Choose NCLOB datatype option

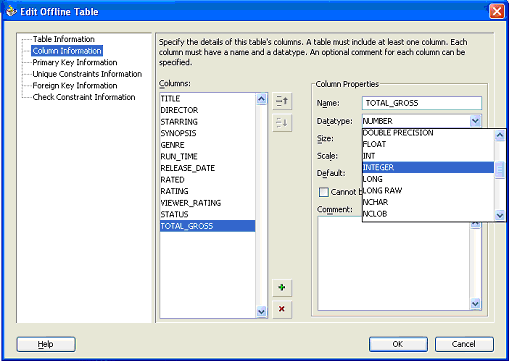coord(428,214)
